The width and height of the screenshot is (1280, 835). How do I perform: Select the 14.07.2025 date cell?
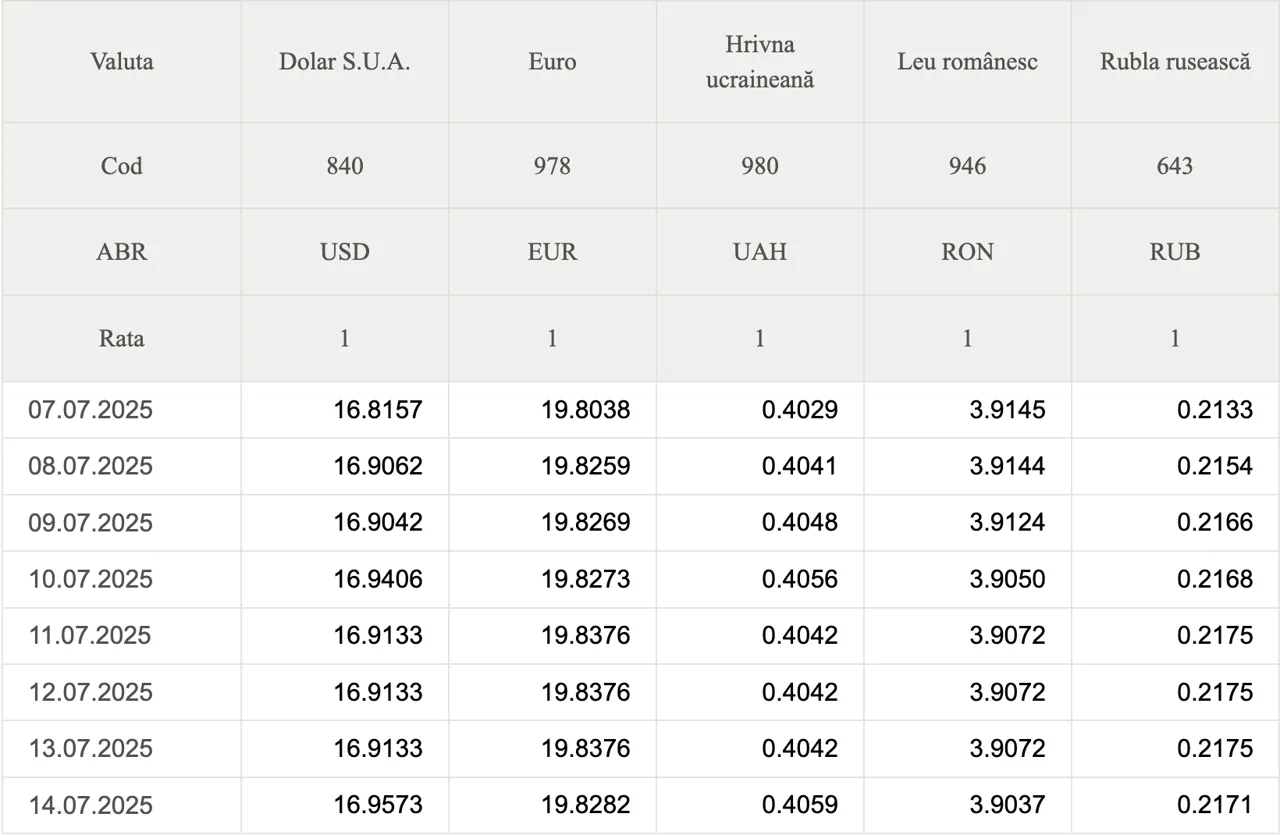click(x=91, y=805)
